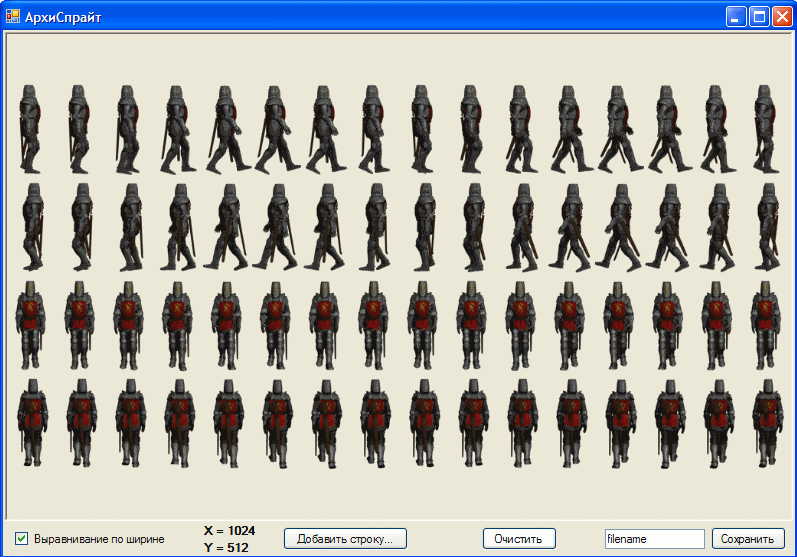Minimize the АрхиСпрайт window
This screenshot has width=797, height=557.
pyautogui.click(x=736, y=17)
